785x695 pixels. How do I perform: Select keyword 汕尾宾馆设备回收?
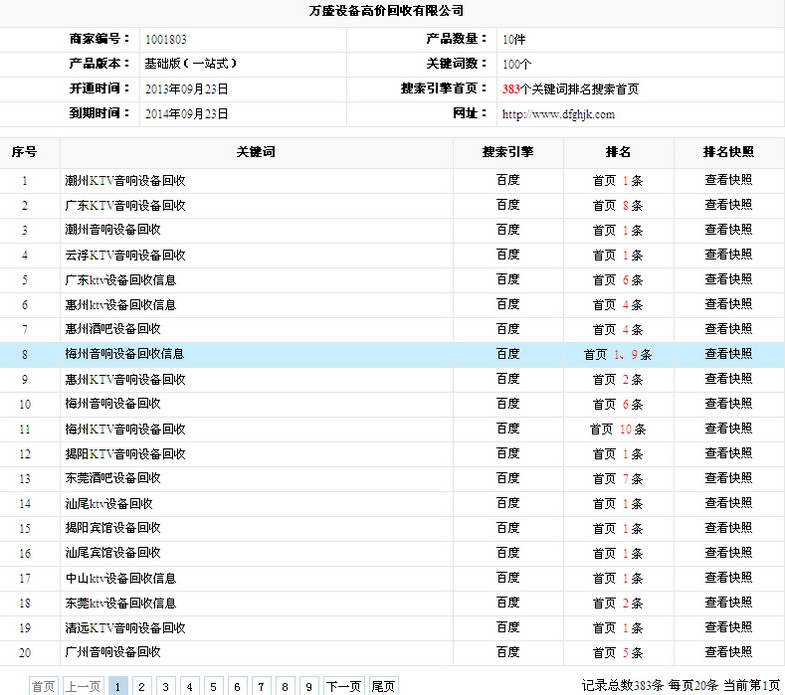(x=113, y=553)
